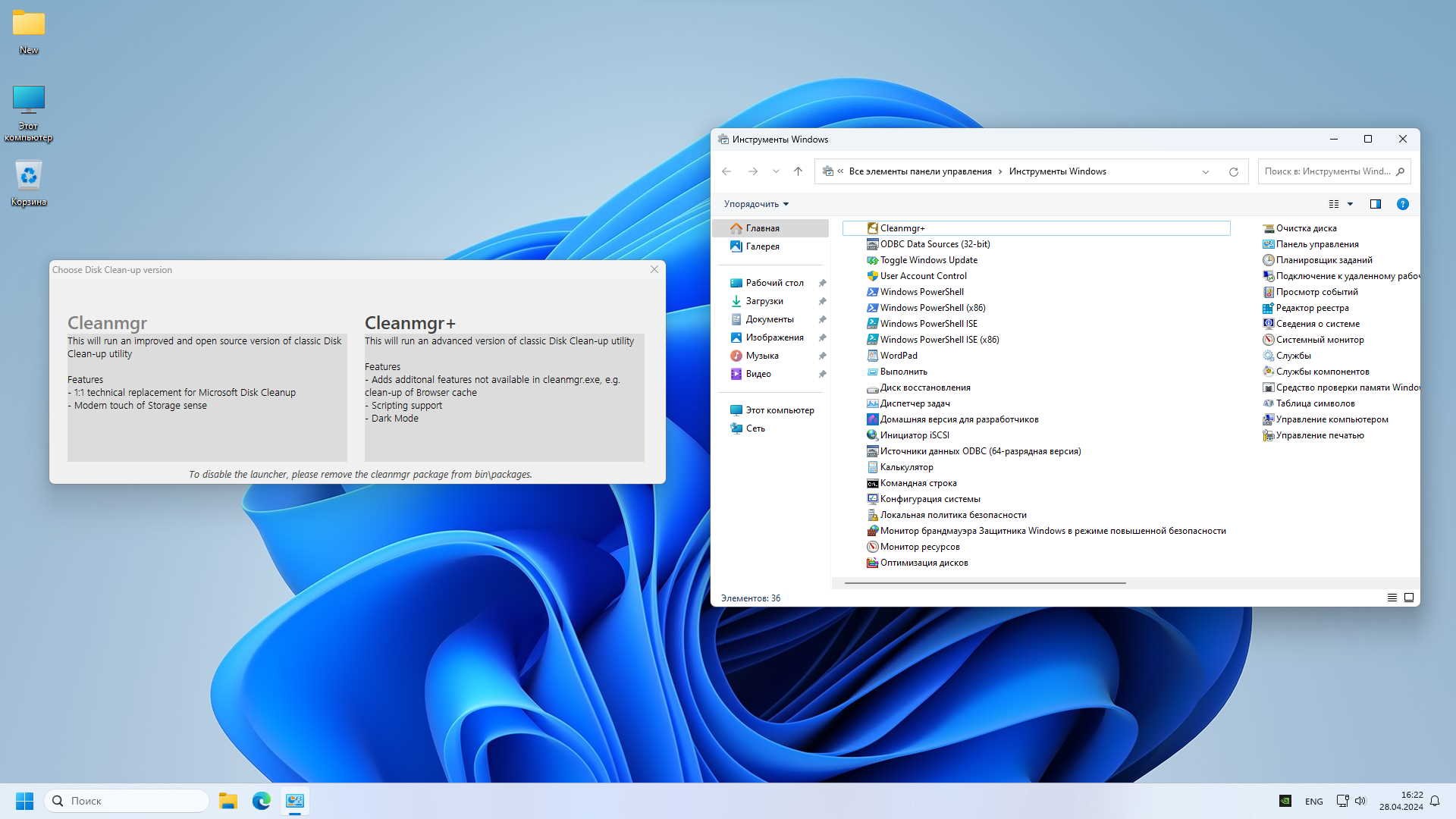Open Microsoft Edge from the taskbar
1456x819 pixels.
pyautogui.click(x=262, y=801)
